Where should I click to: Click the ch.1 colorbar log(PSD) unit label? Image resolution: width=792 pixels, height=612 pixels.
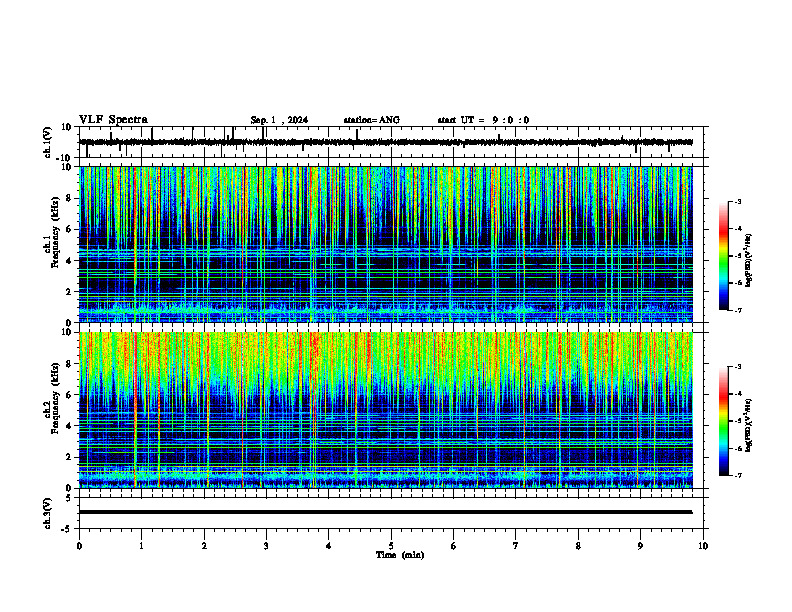(x=749, y=261)
